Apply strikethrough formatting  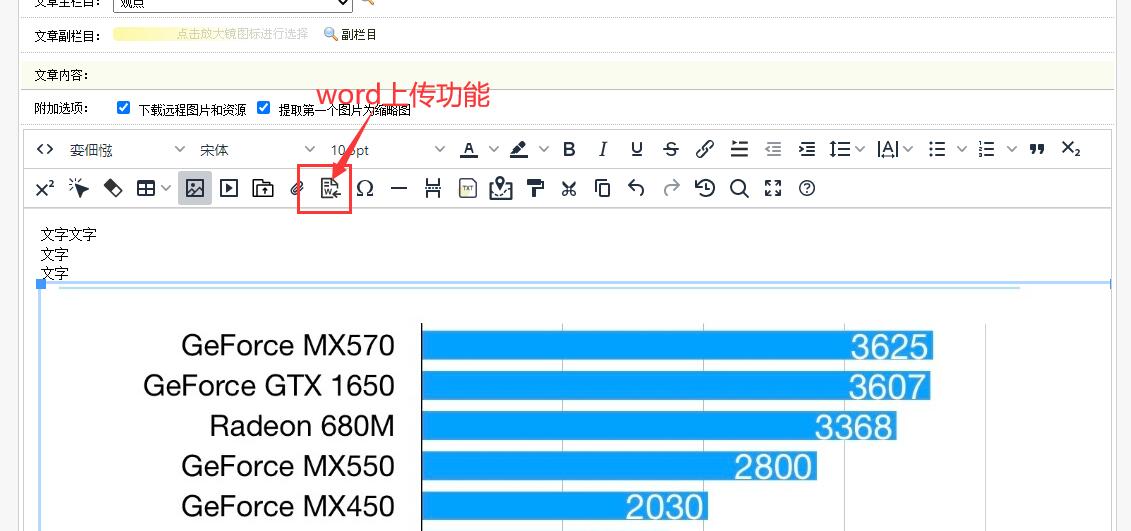(671, 149)
